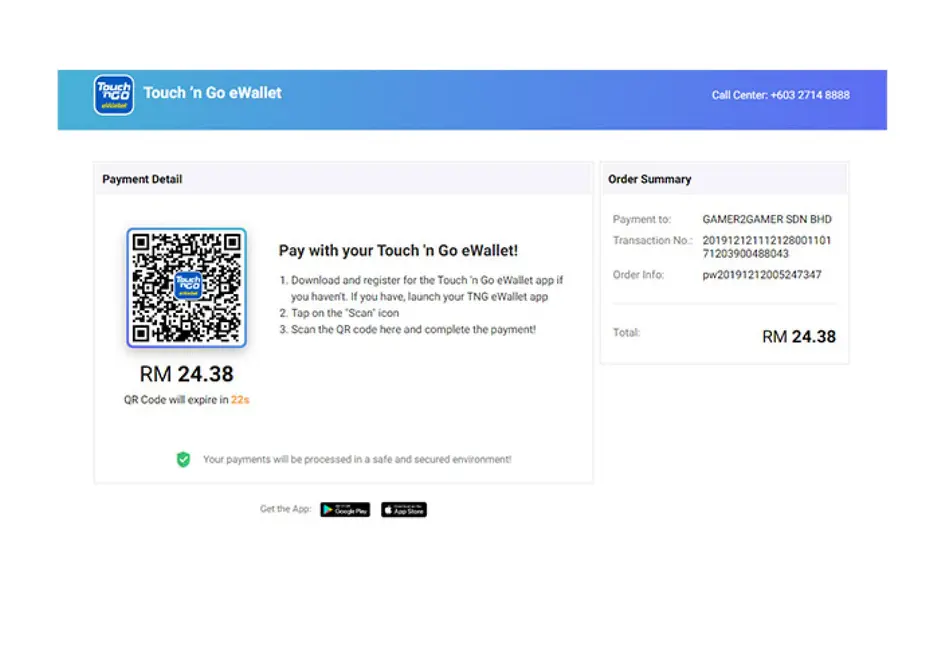Viewport: 944px width, 648px height.
Task: Click the Apple logo on the App Store badge
Action: click(388, 509)
